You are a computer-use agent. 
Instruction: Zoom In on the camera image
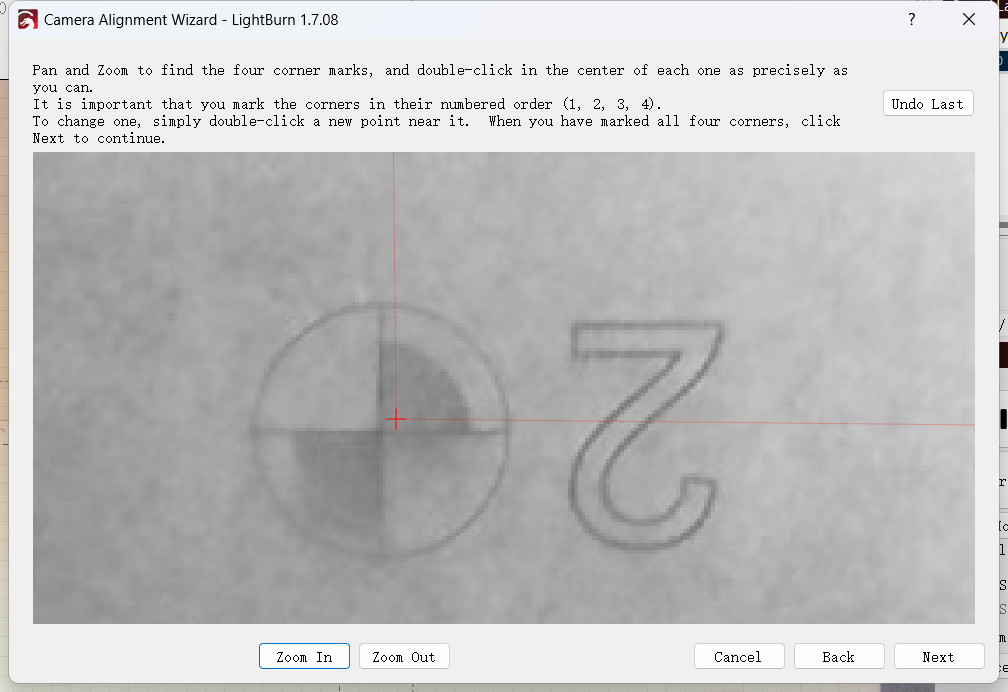[304, 657]
